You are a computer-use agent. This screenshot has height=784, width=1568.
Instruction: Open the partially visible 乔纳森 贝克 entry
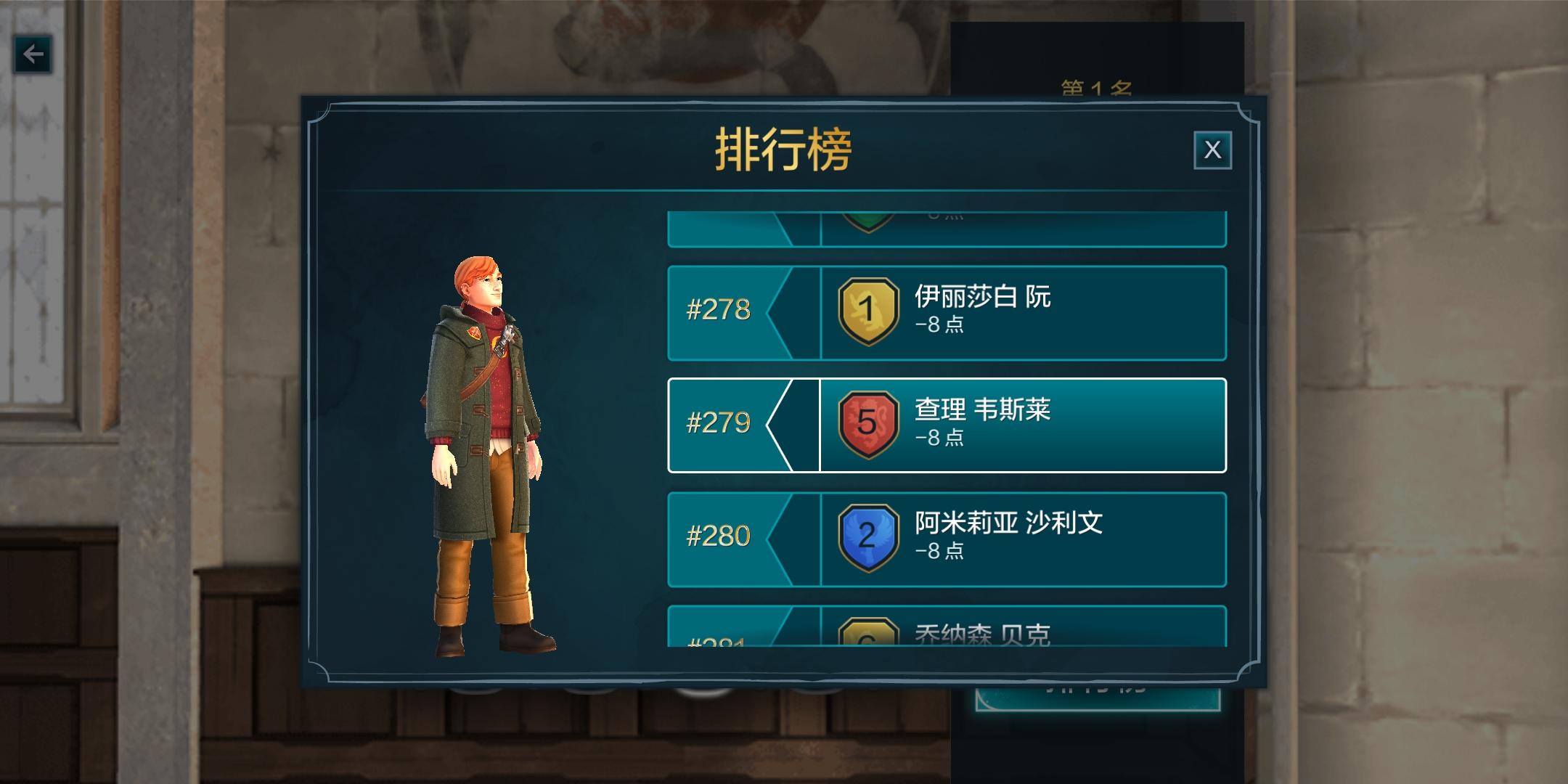[x=947, y=626]
